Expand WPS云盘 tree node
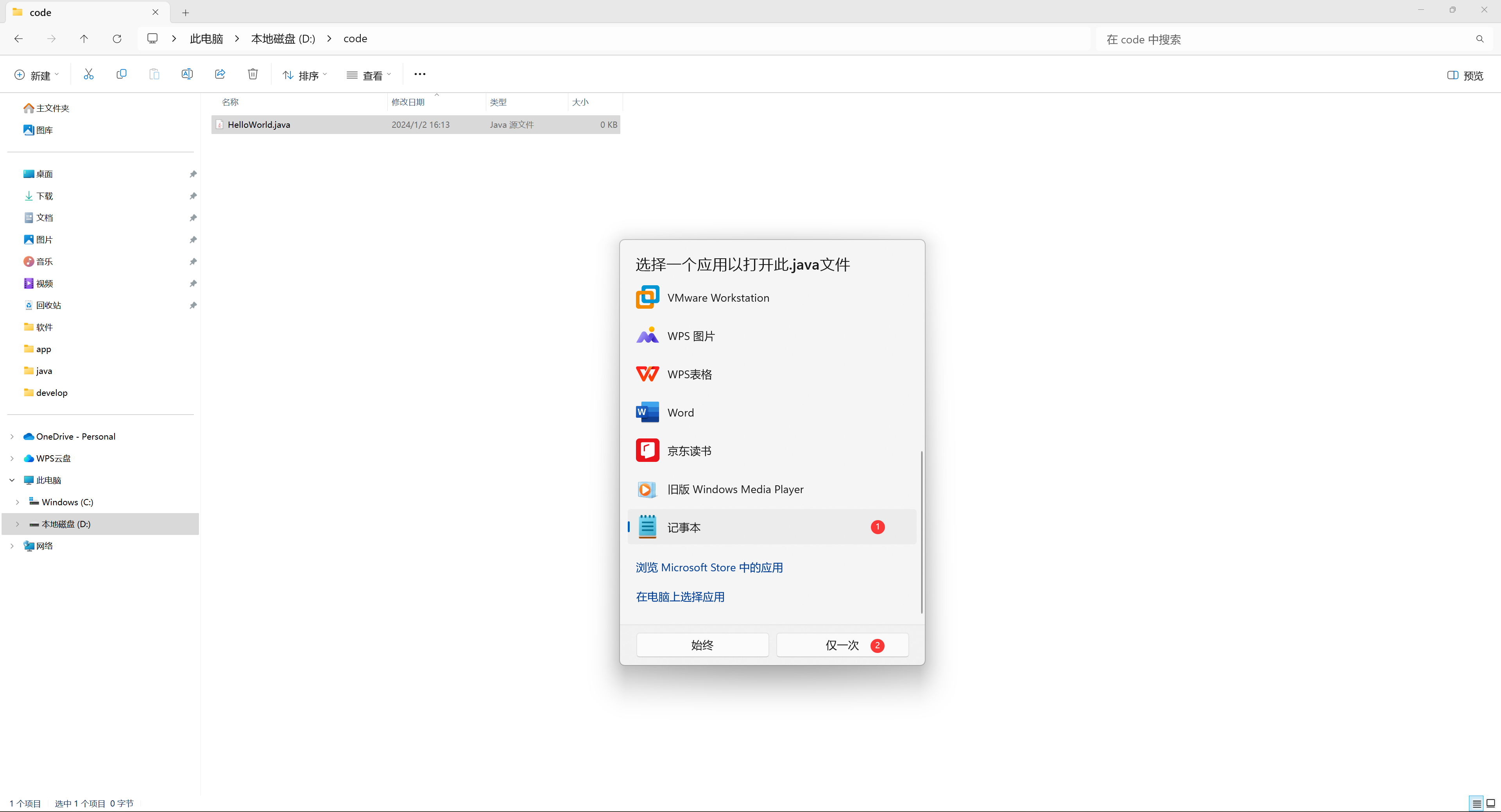1501x812 pixels. (x=12, y=458)
